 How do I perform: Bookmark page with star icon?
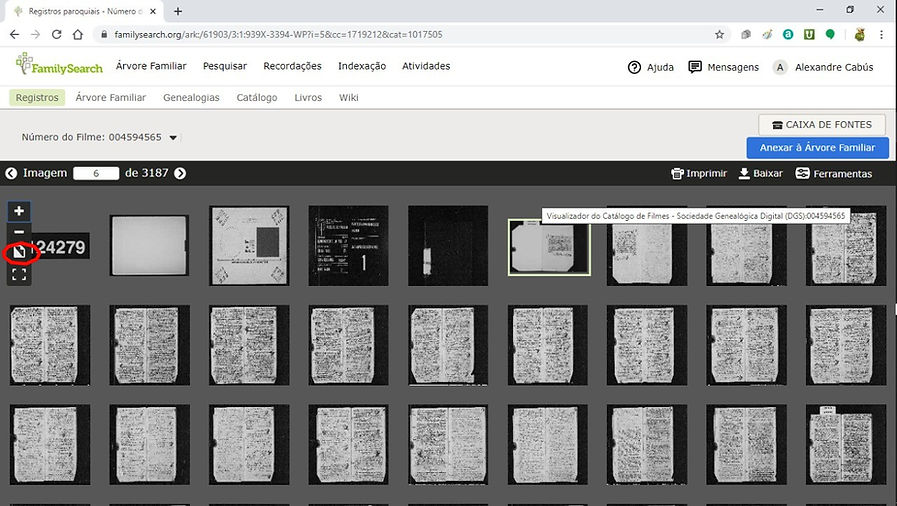tap(720, 34)
